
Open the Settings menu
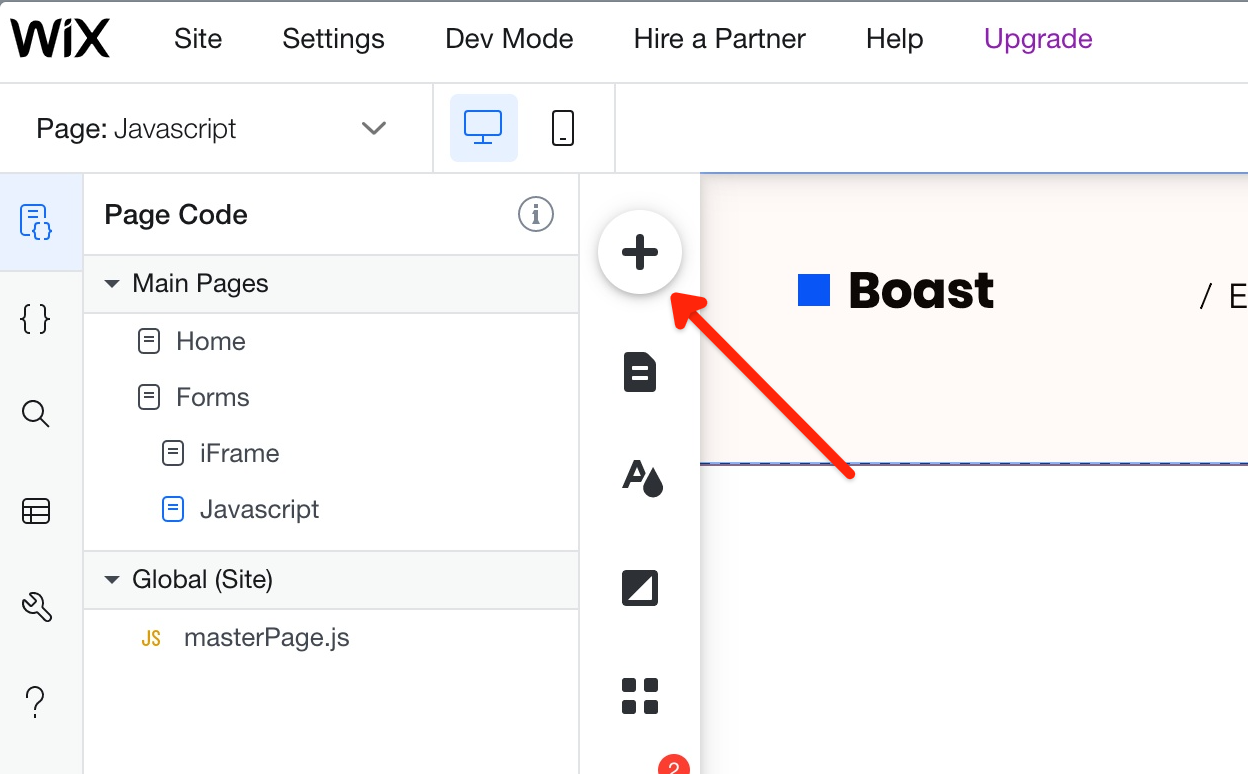333,39
